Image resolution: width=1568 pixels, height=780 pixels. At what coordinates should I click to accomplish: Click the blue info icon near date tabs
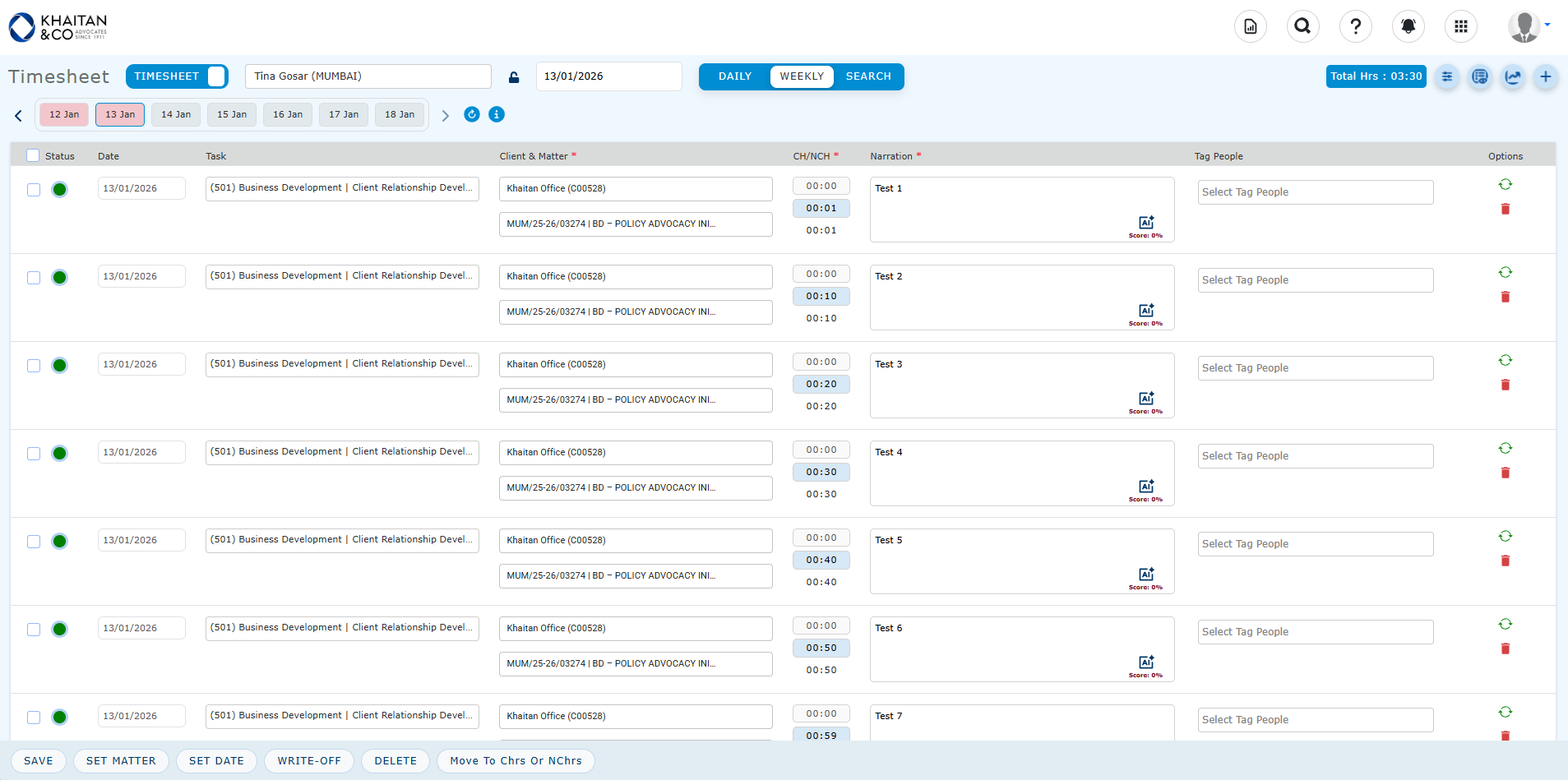496,114
